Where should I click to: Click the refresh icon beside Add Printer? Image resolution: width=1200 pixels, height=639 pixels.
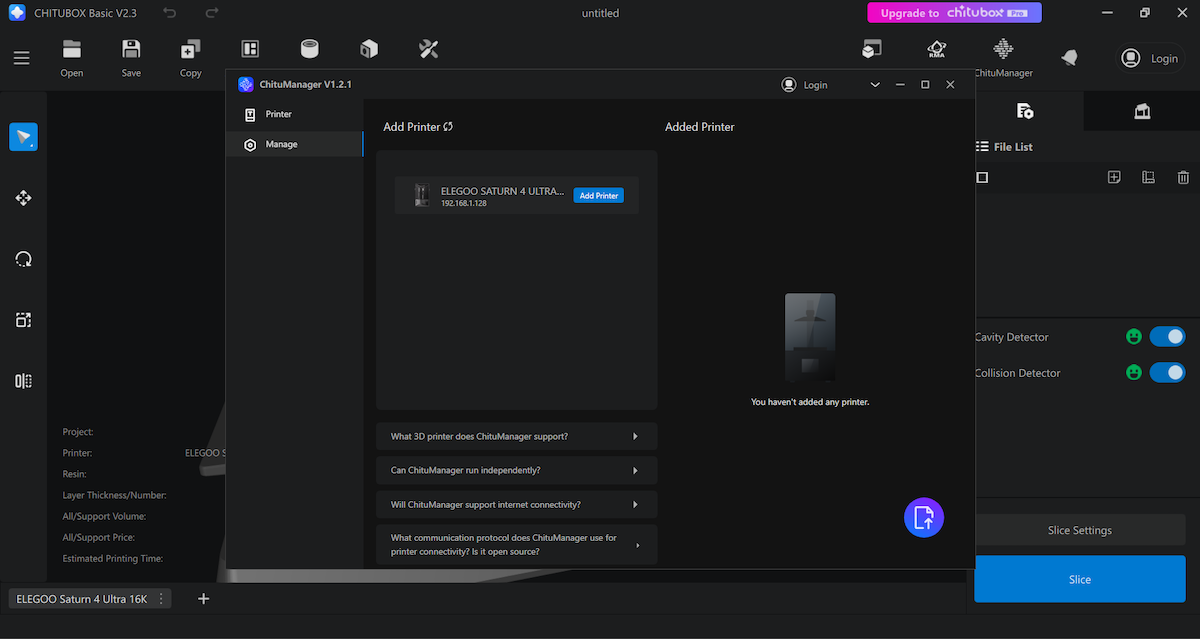(448, 127)
